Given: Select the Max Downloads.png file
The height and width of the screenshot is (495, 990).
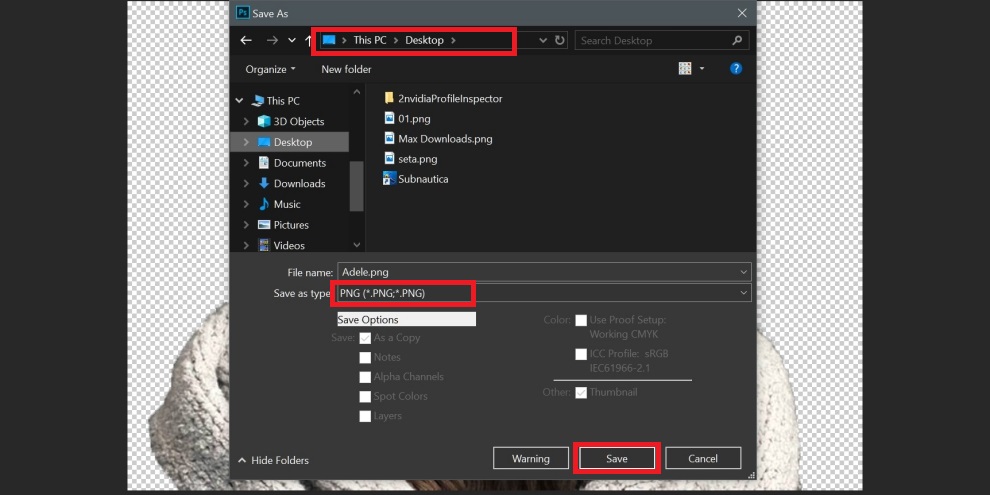Looking at the screenshot, I should 438,139.
